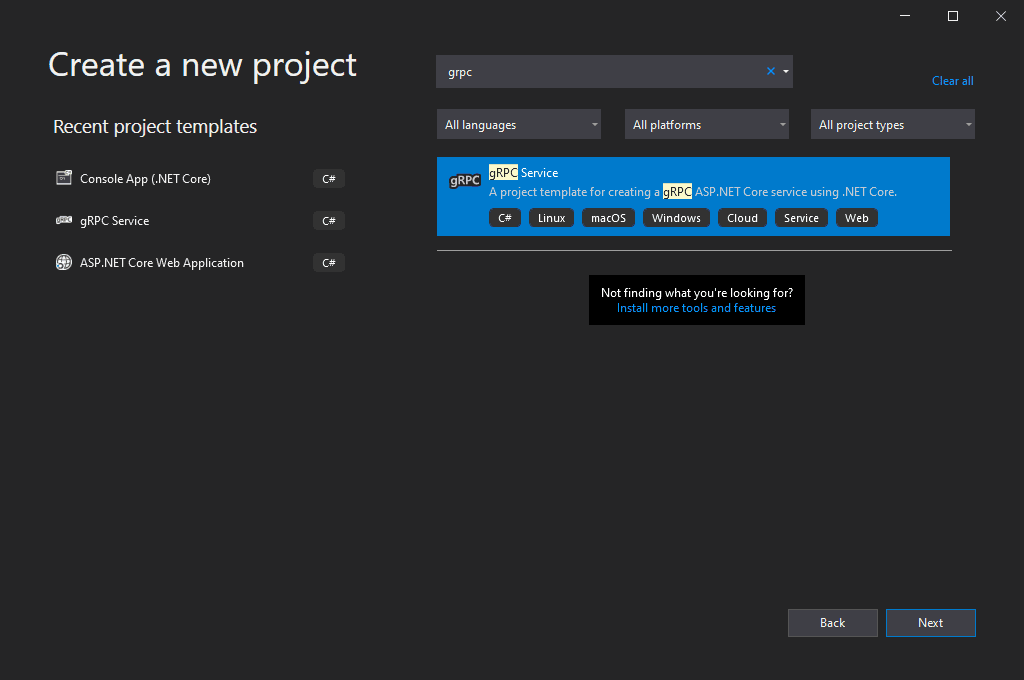Click the C# badge next to Console App

coord(328,178)
